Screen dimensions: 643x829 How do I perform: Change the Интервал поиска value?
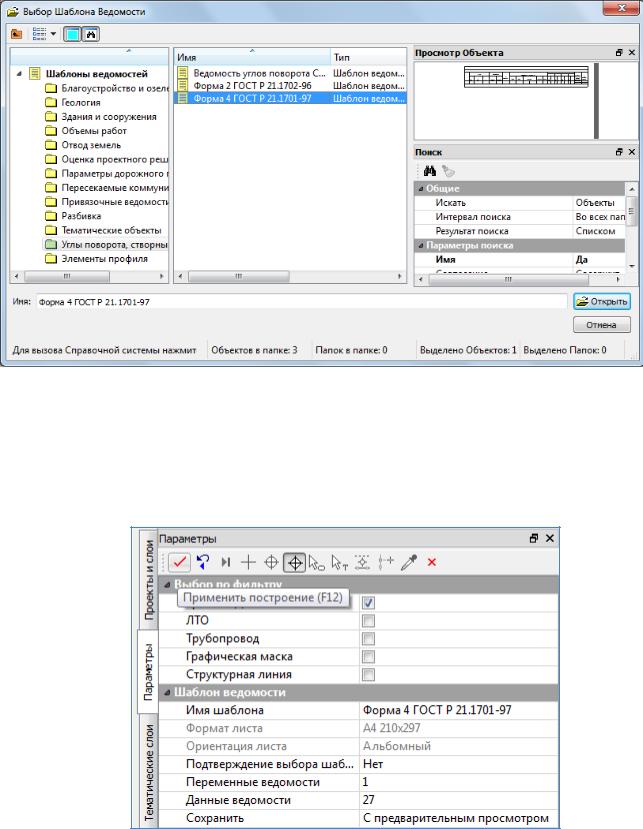point(599,217)
